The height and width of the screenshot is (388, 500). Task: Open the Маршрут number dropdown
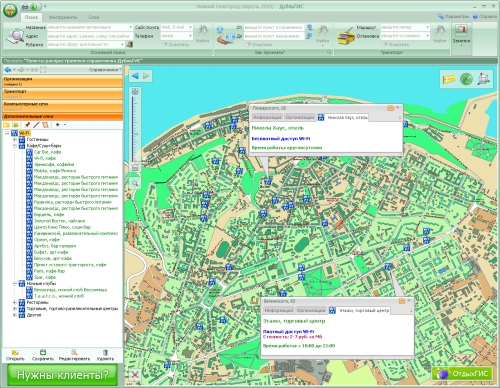[427, 27]
